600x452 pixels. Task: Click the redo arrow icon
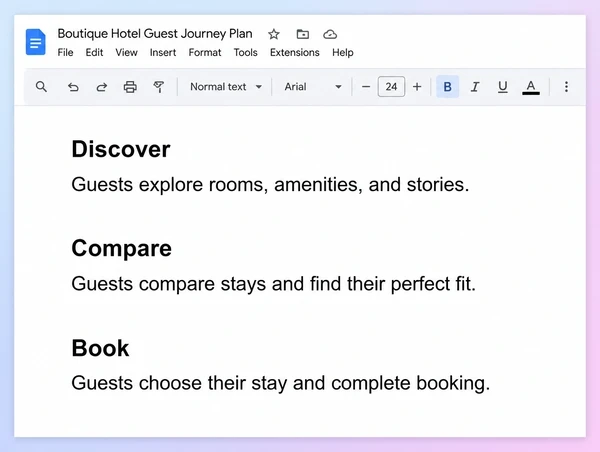tap(101, 87)
